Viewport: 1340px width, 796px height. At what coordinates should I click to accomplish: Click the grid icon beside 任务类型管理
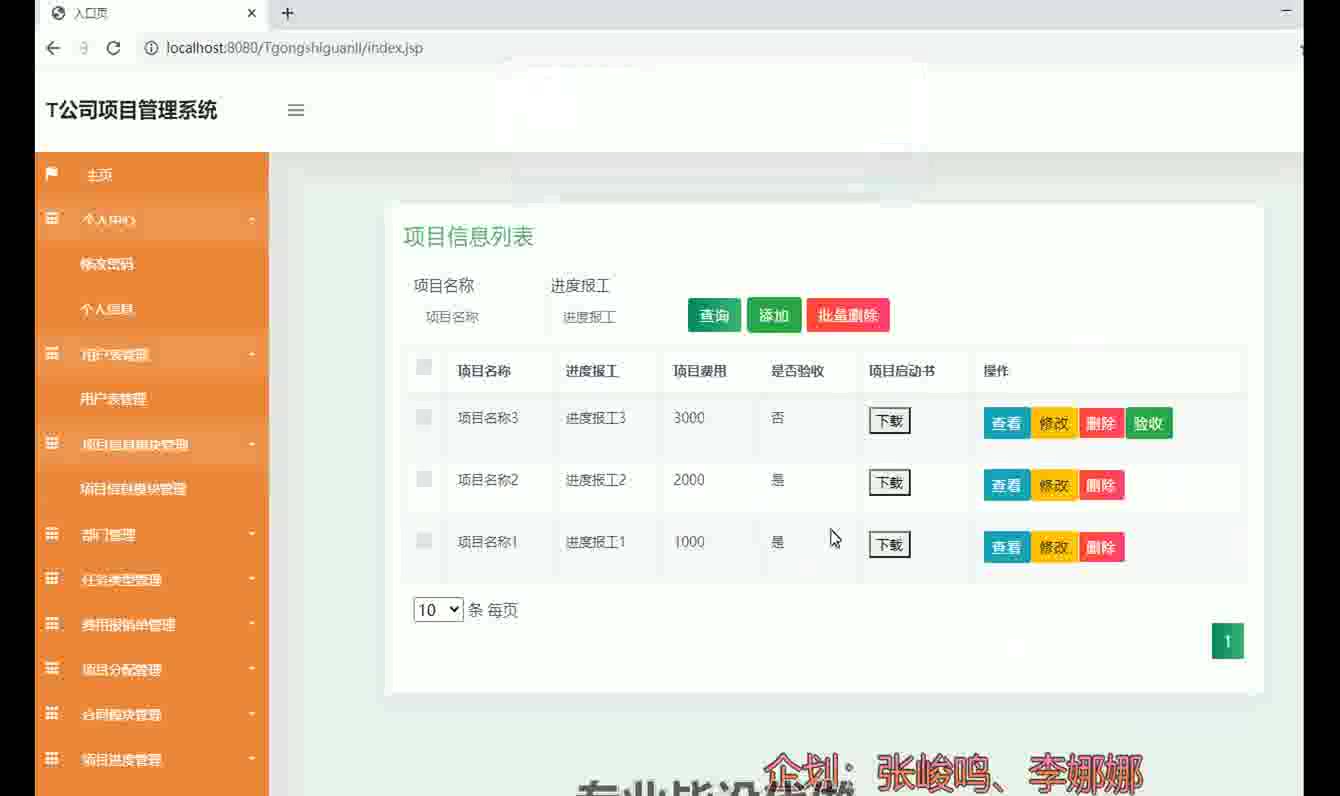52,579
